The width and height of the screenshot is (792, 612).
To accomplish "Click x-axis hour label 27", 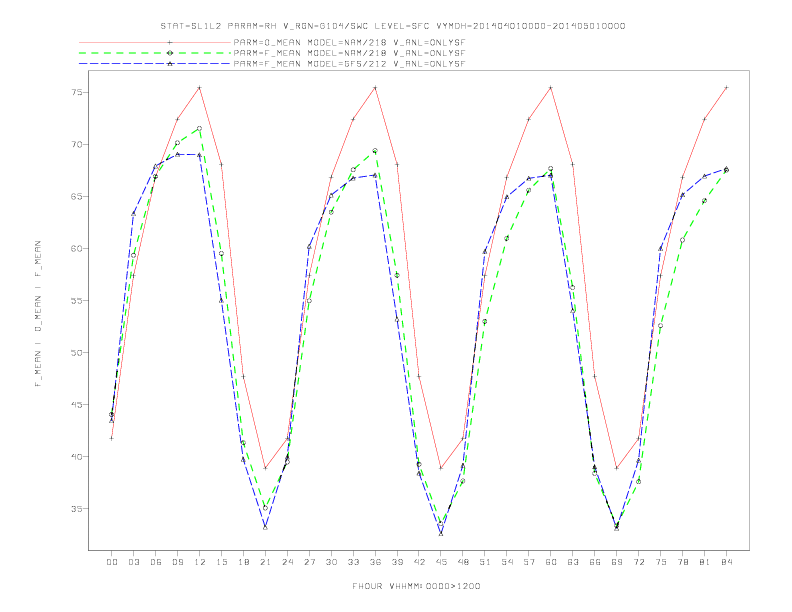I will click(x=310, y=562).
